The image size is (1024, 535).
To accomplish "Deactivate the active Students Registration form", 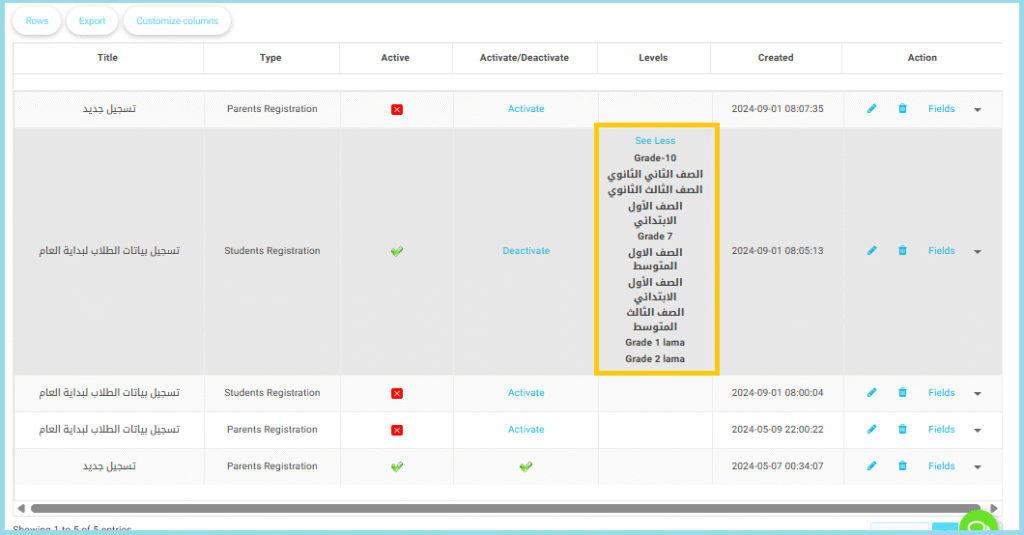I will [526, 251].
